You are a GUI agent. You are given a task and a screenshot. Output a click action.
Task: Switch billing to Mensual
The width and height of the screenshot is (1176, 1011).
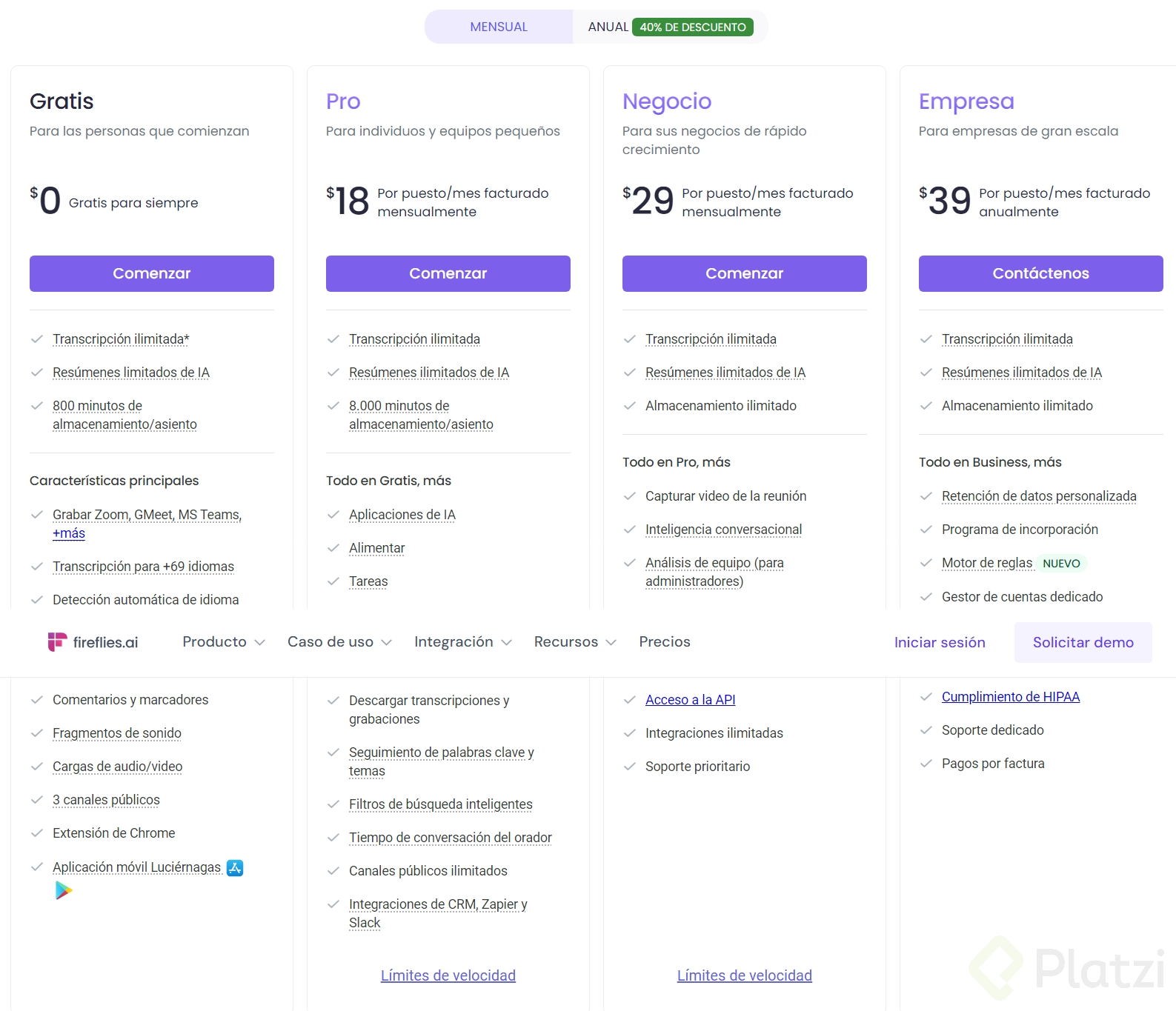click(499, 27)
